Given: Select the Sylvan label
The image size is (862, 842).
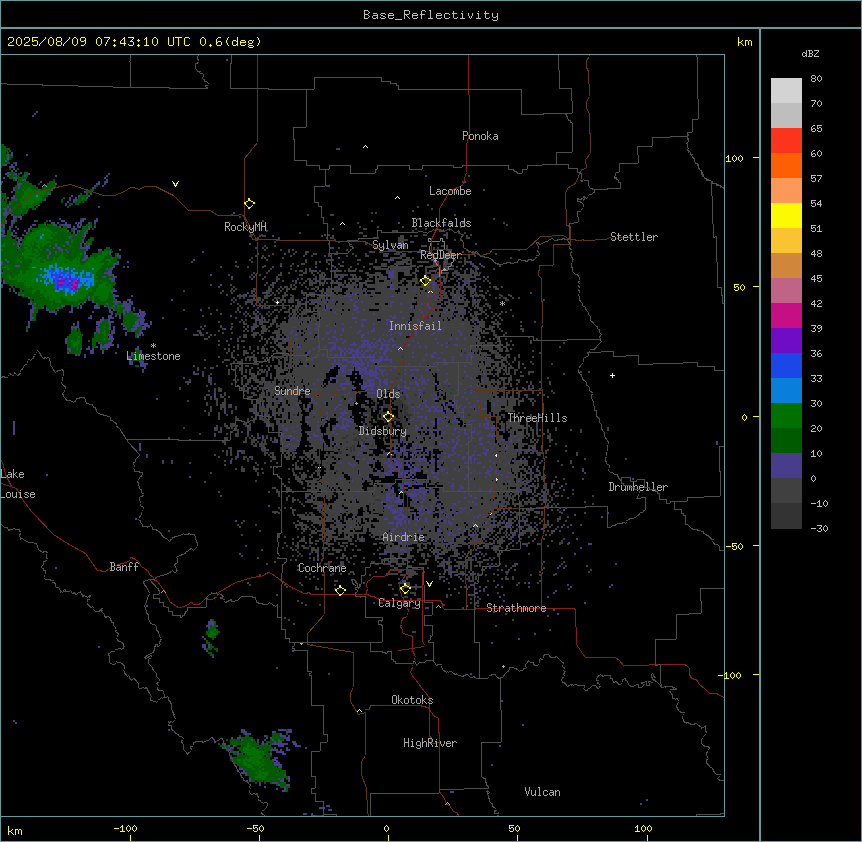Looking at the screenshot, I should click(390, 245).
